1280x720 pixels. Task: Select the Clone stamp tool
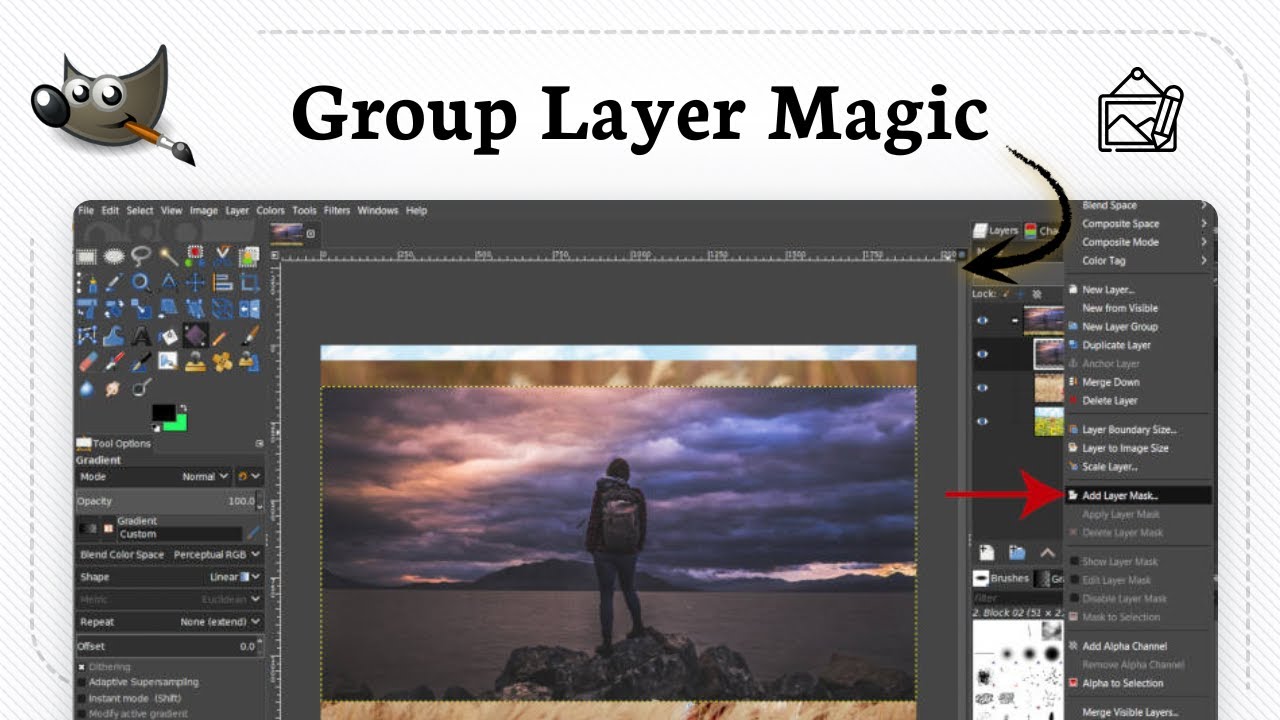[x=195, y=361]
